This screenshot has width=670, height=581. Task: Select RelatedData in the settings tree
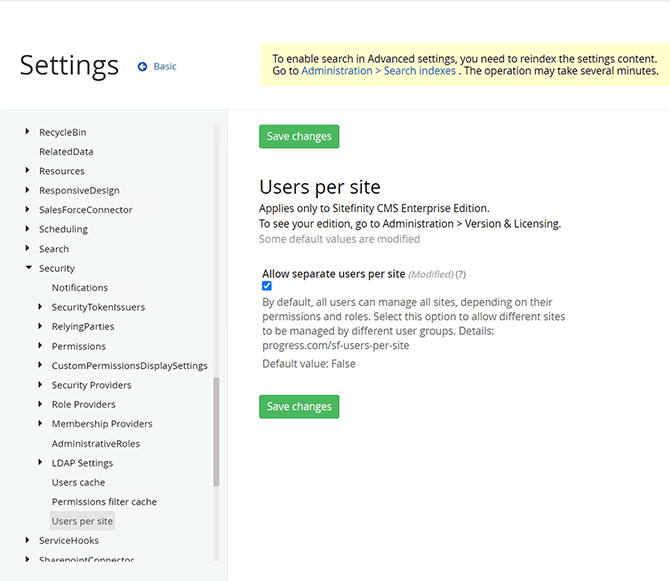point(66,152)
